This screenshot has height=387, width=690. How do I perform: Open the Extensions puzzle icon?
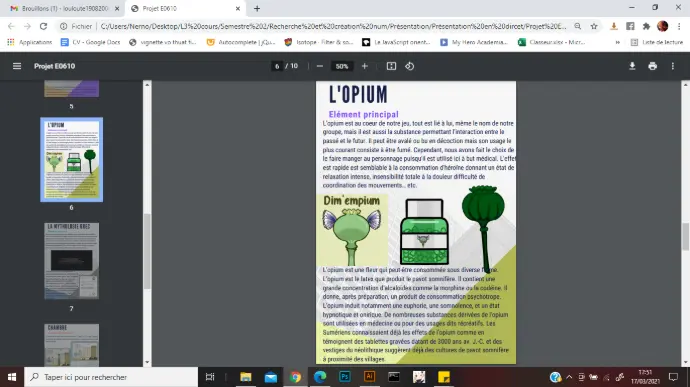(646, 26)
